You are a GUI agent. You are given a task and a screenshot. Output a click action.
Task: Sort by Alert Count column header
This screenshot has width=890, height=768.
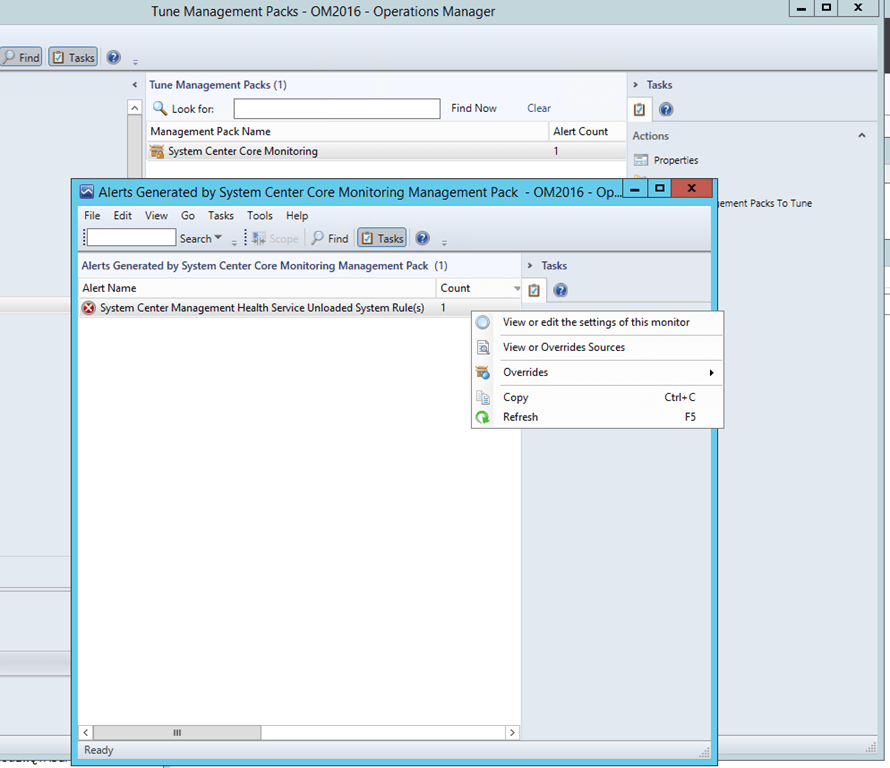[587, 131]
